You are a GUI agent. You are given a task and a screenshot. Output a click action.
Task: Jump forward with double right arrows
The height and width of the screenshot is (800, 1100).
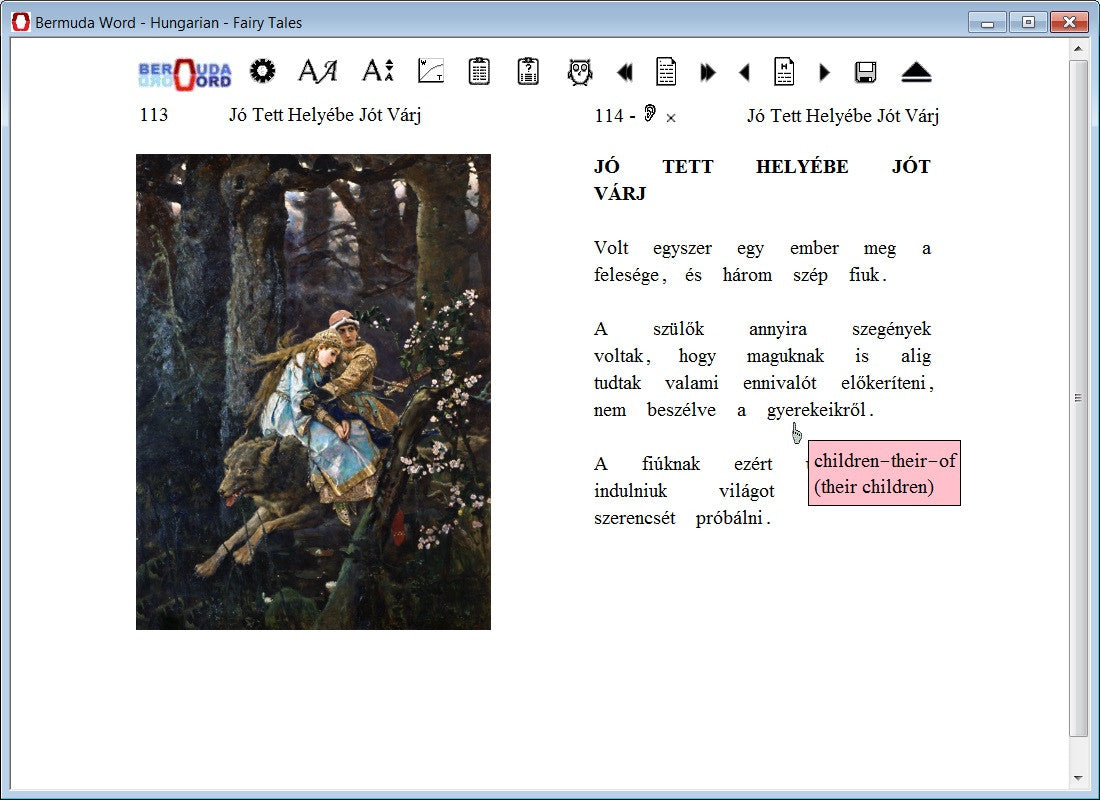[708, 72]
